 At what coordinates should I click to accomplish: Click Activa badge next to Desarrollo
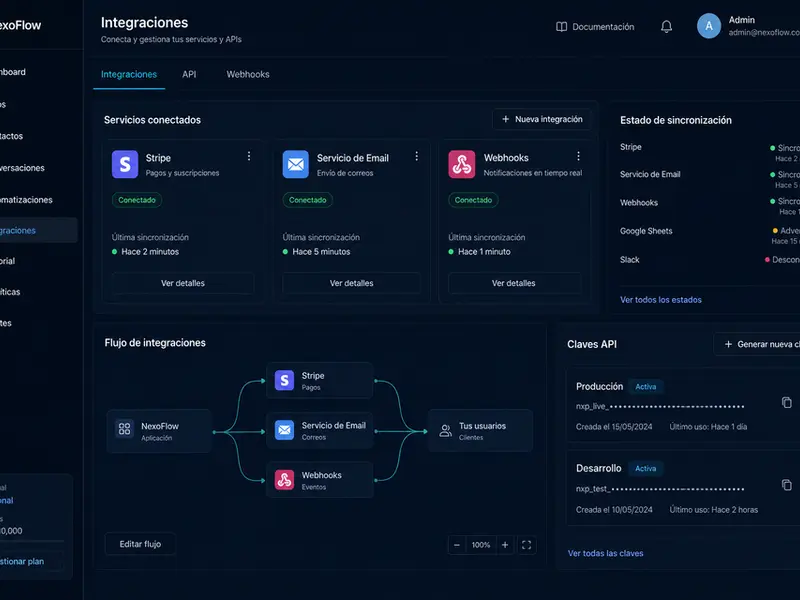pyautogui.click(x=646, y=468)
